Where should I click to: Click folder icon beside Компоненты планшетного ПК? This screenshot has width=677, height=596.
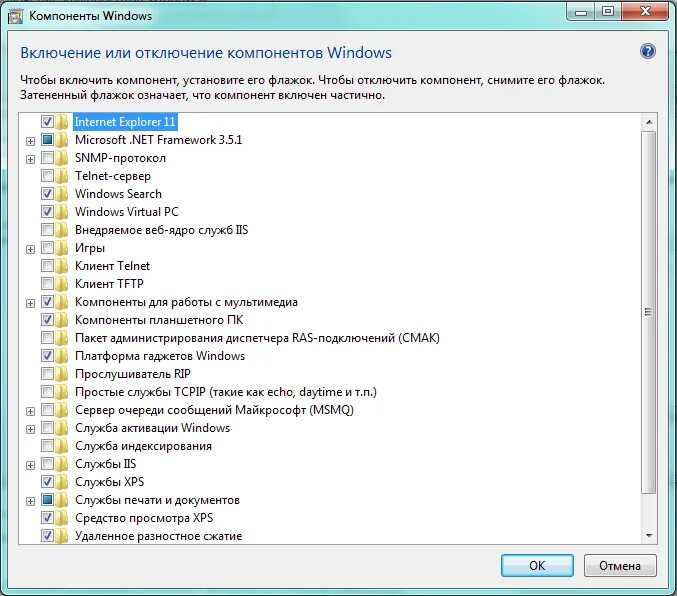[62, 320]
